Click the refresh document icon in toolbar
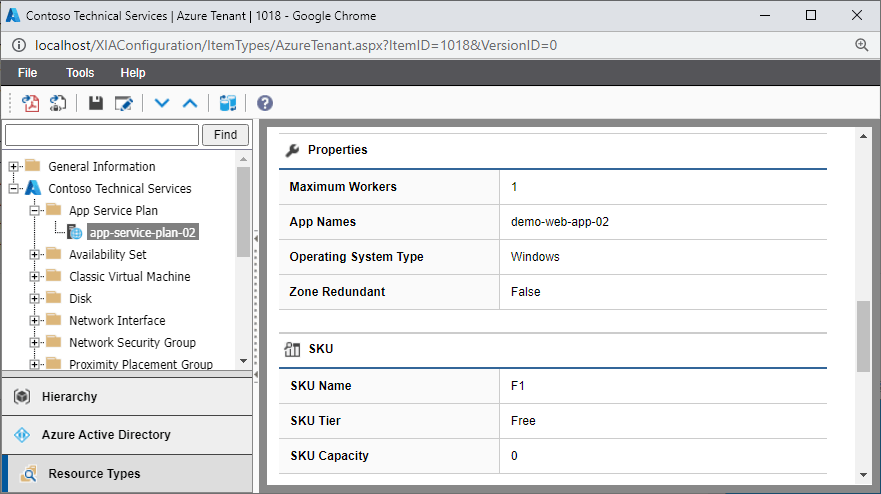 [58, 103]
